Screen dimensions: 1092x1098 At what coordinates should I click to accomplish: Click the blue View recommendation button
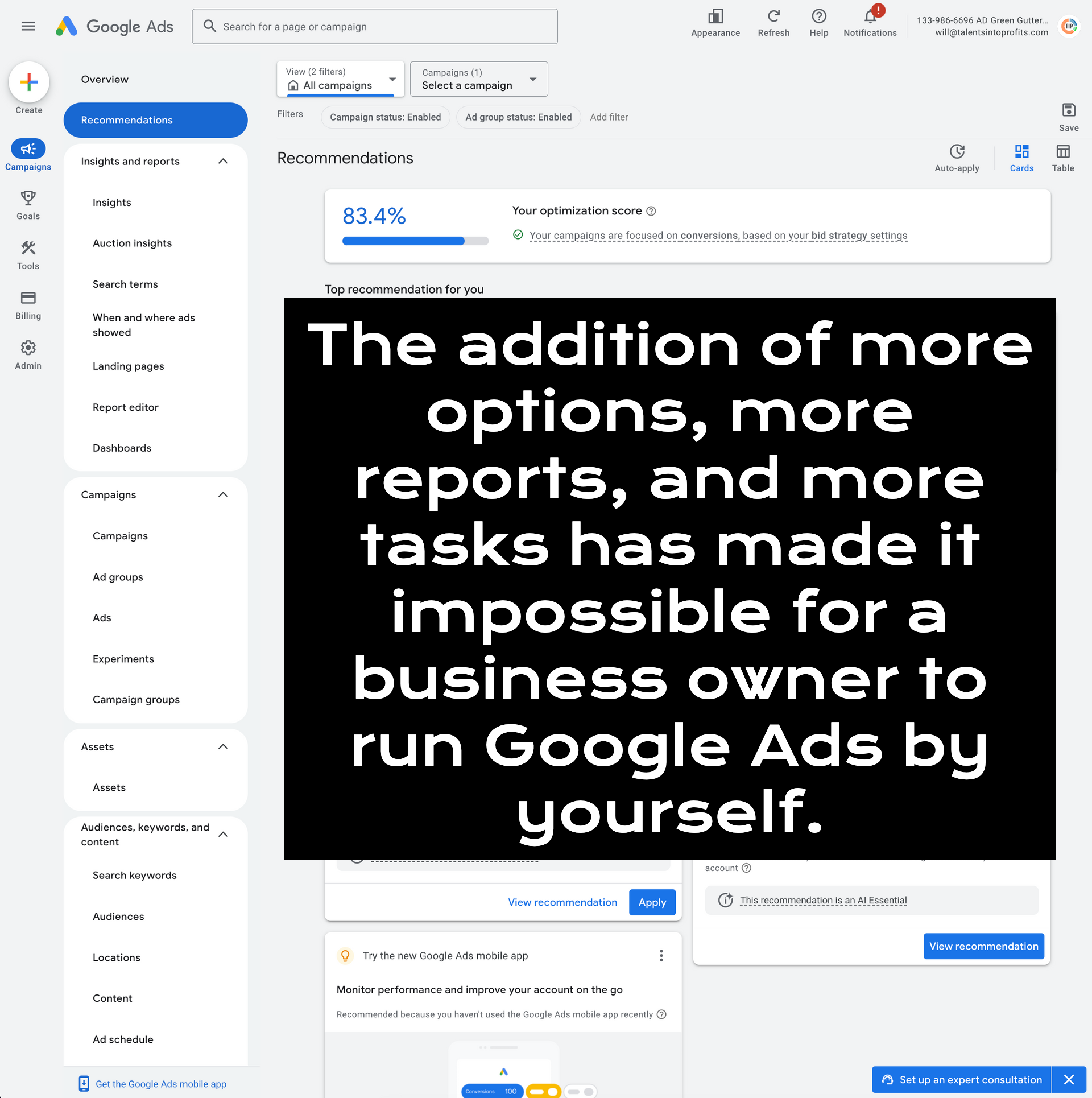(983, 946)
